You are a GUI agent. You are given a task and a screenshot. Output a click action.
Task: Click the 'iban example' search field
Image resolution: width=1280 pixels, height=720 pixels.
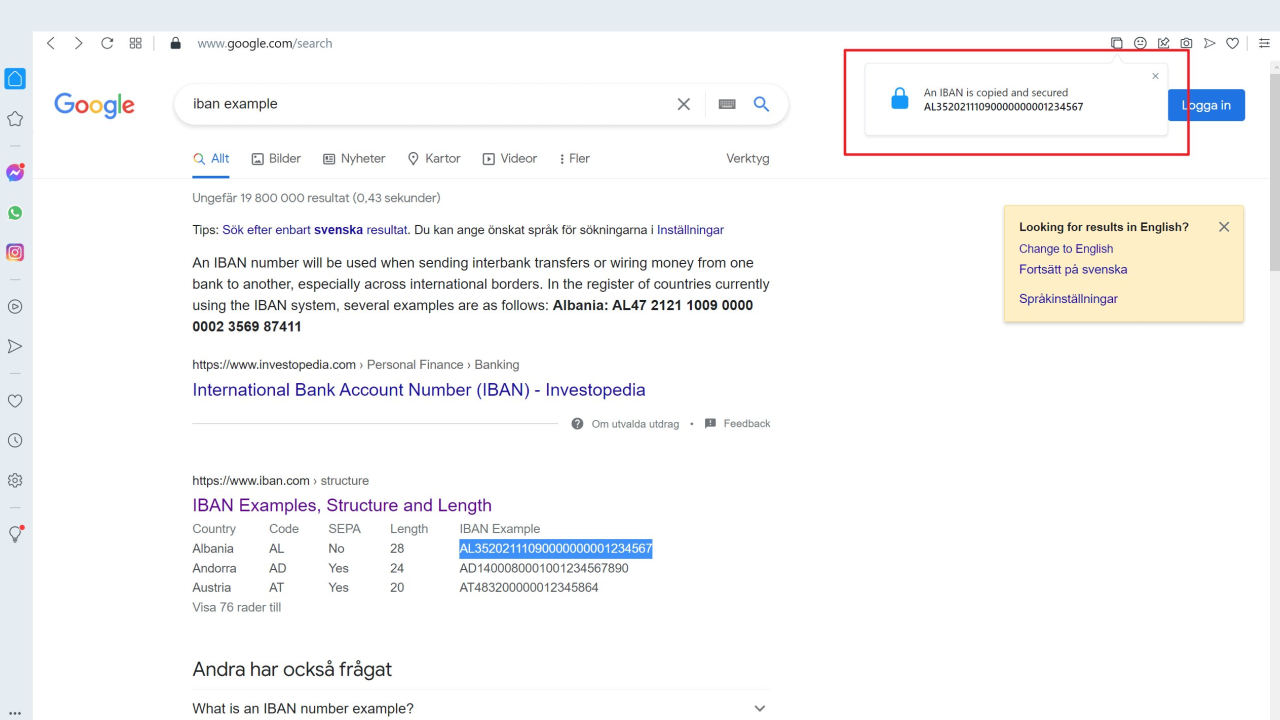[425, 104]
